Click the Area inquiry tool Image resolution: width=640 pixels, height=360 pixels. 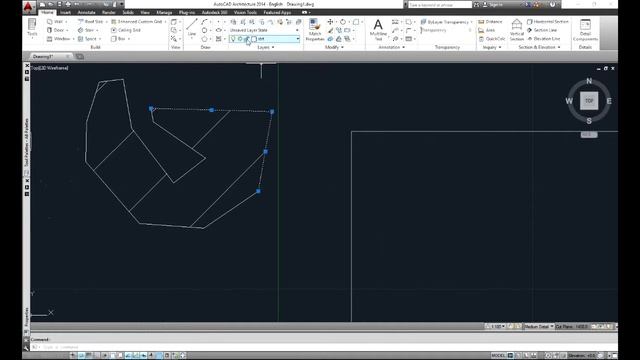pos(487,30)
